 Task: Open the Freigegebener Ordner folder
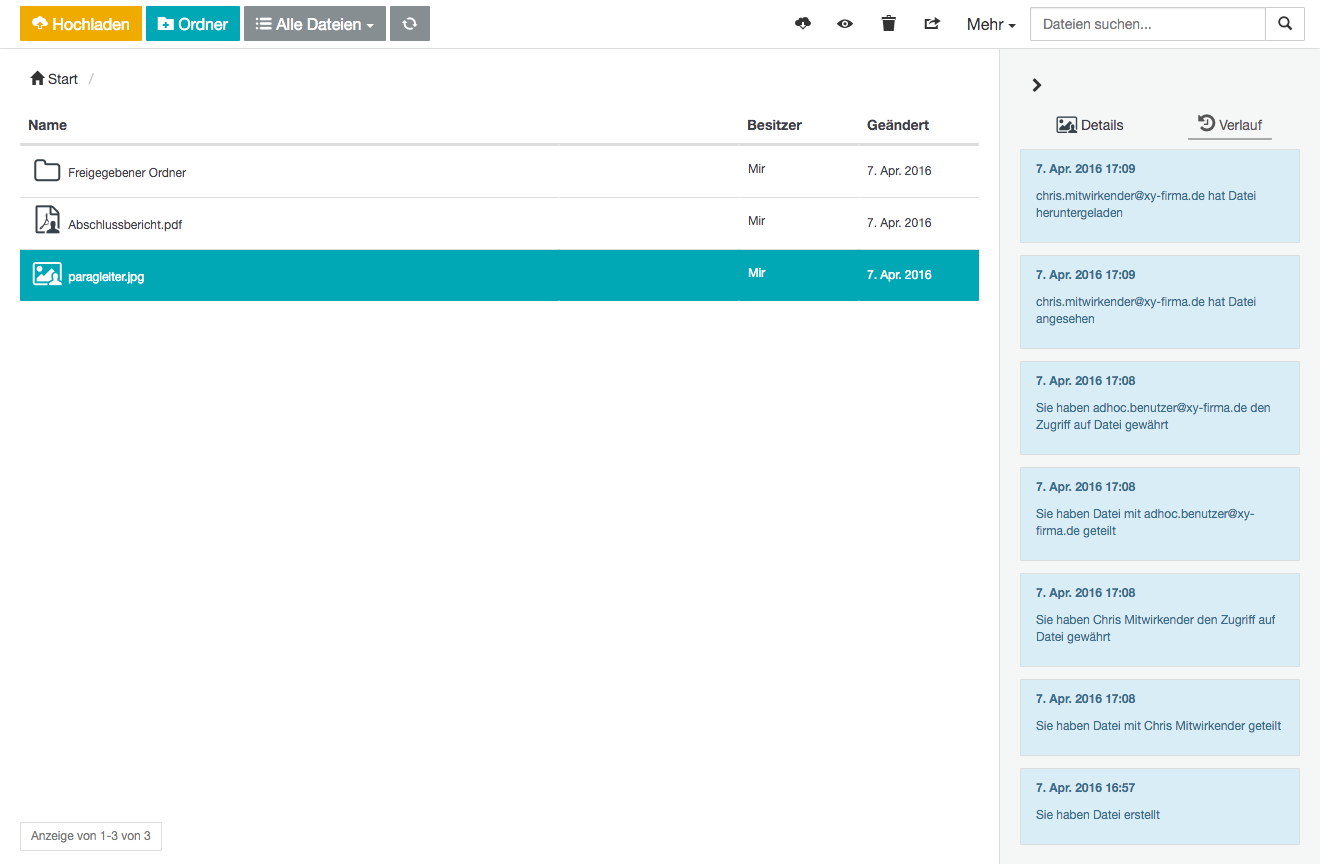[x=127, y=173]
